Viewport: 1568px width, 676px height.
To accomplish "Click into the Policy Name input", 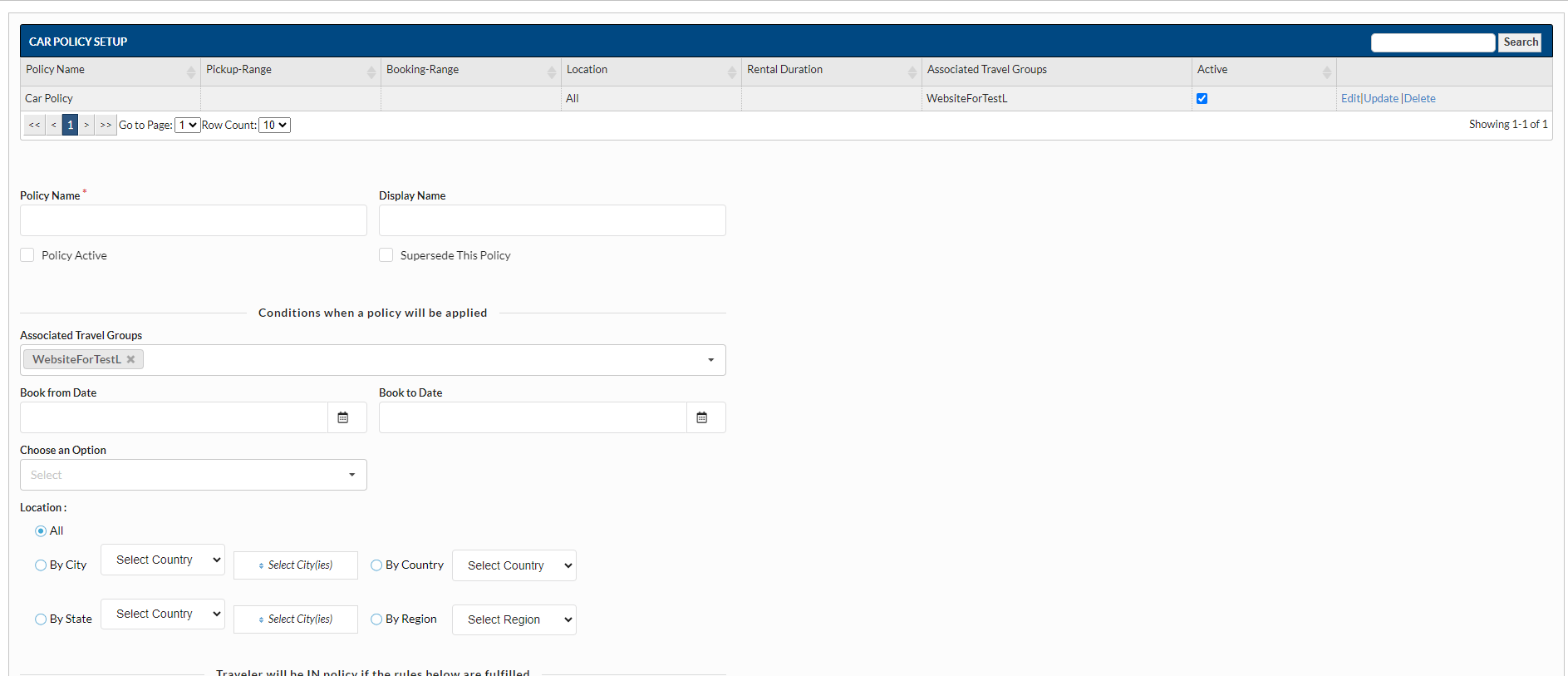I will [194, 220].
